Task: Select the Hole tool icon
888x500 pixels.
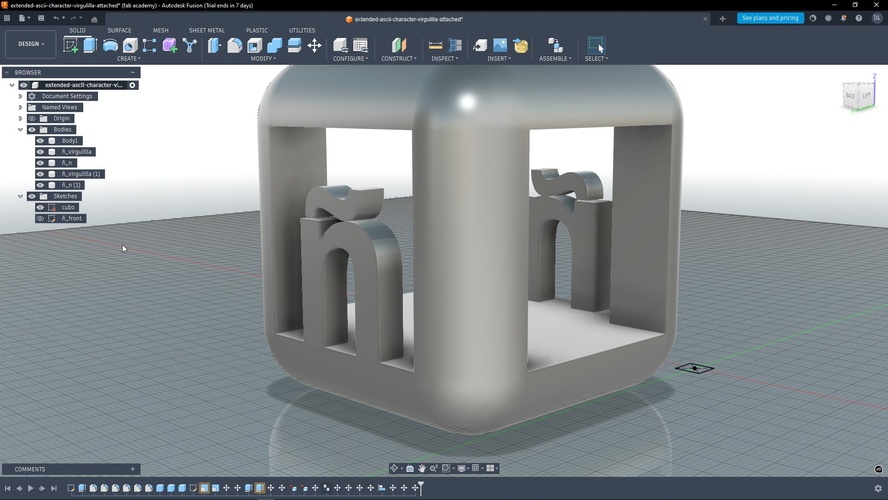Action: coord(130,46)
